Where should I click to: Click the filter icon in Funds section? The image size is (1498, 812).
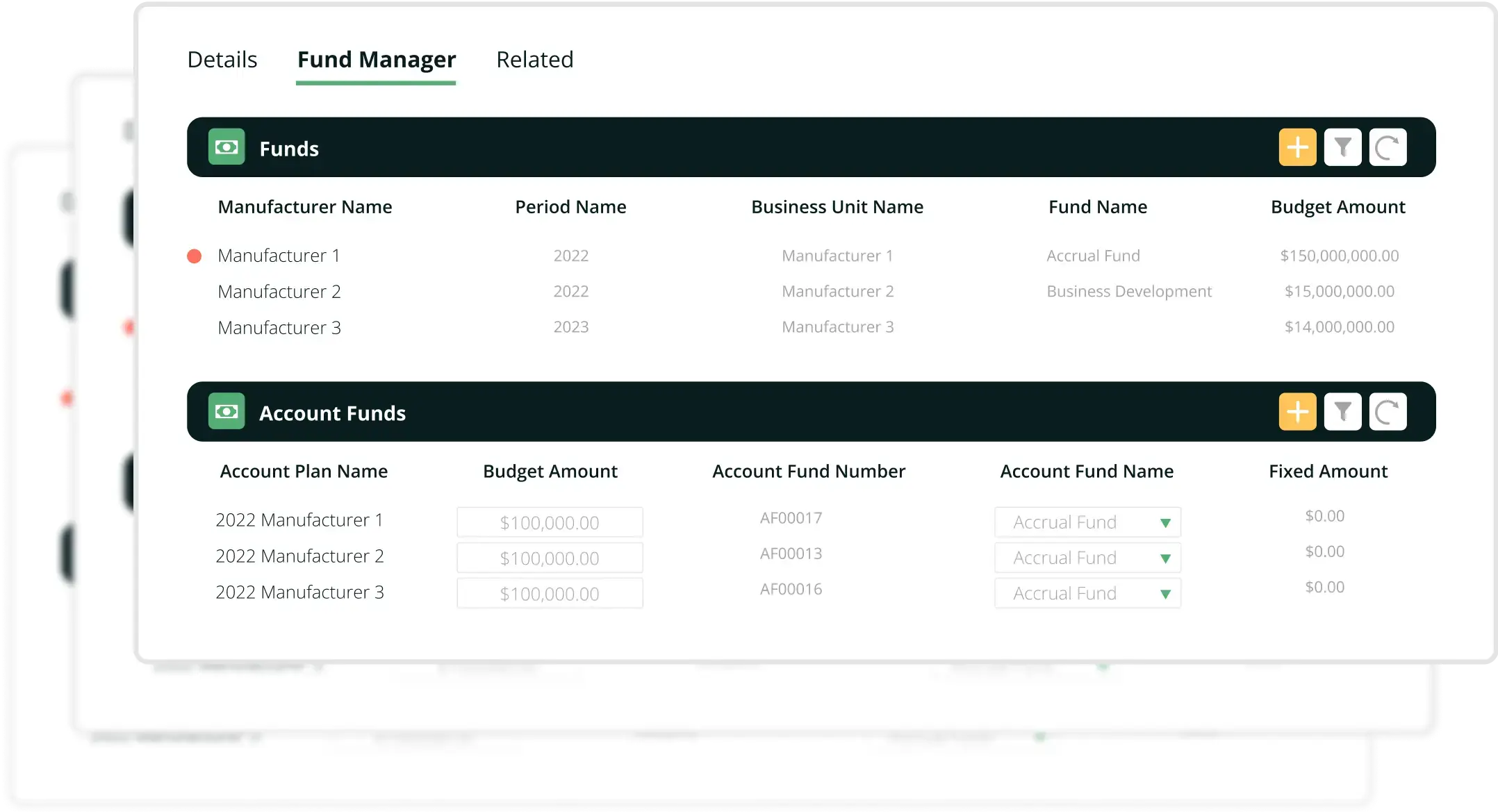coord(1343,147)
